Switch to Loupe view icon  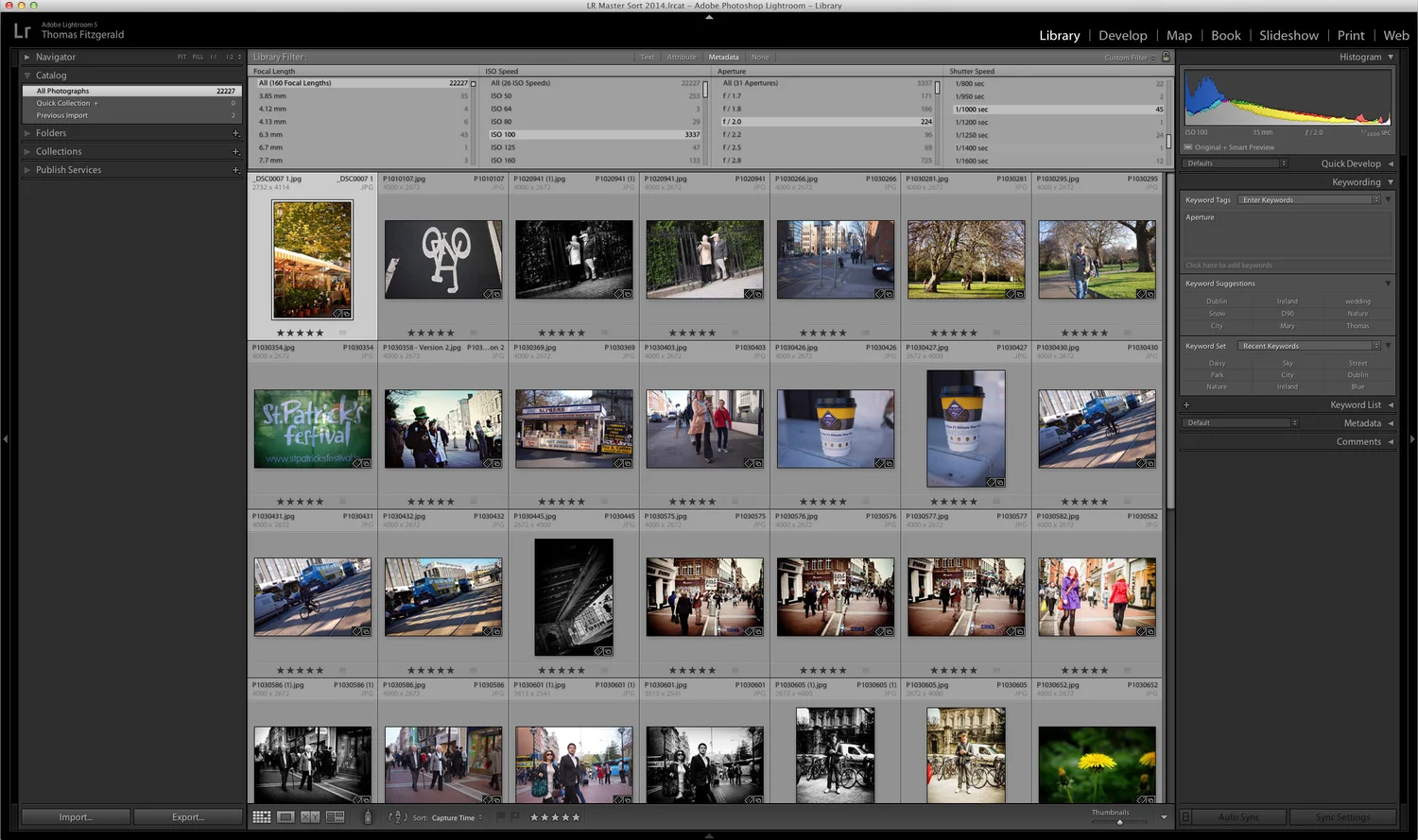[x=286, y=817]
